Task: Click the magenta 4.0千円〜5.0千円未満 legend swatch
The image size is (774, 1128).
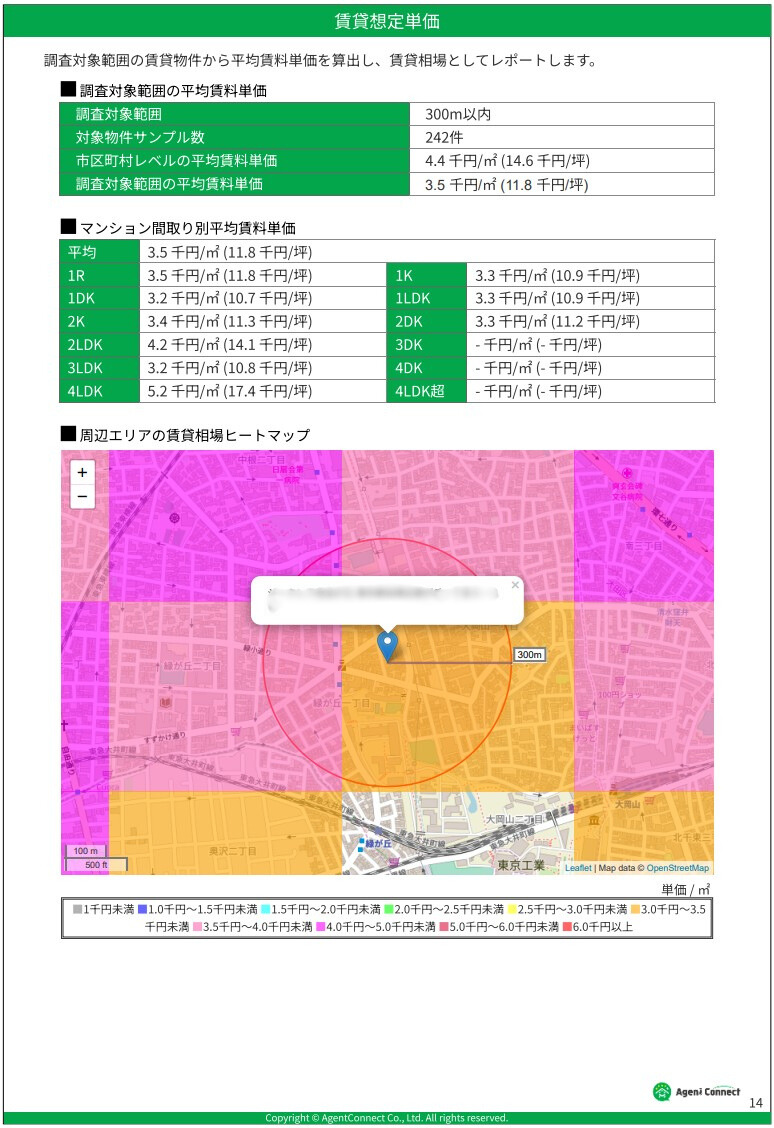Action: coord(320,927)
